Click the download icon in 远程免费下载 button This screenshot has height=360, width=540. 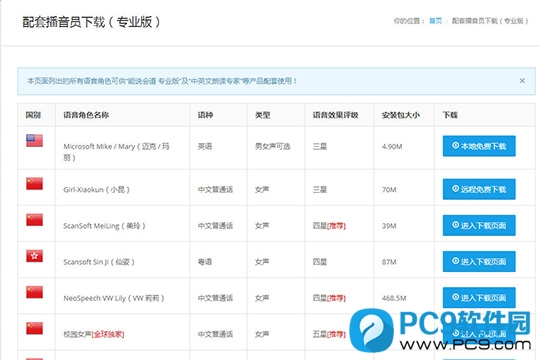tap(455, 188)
